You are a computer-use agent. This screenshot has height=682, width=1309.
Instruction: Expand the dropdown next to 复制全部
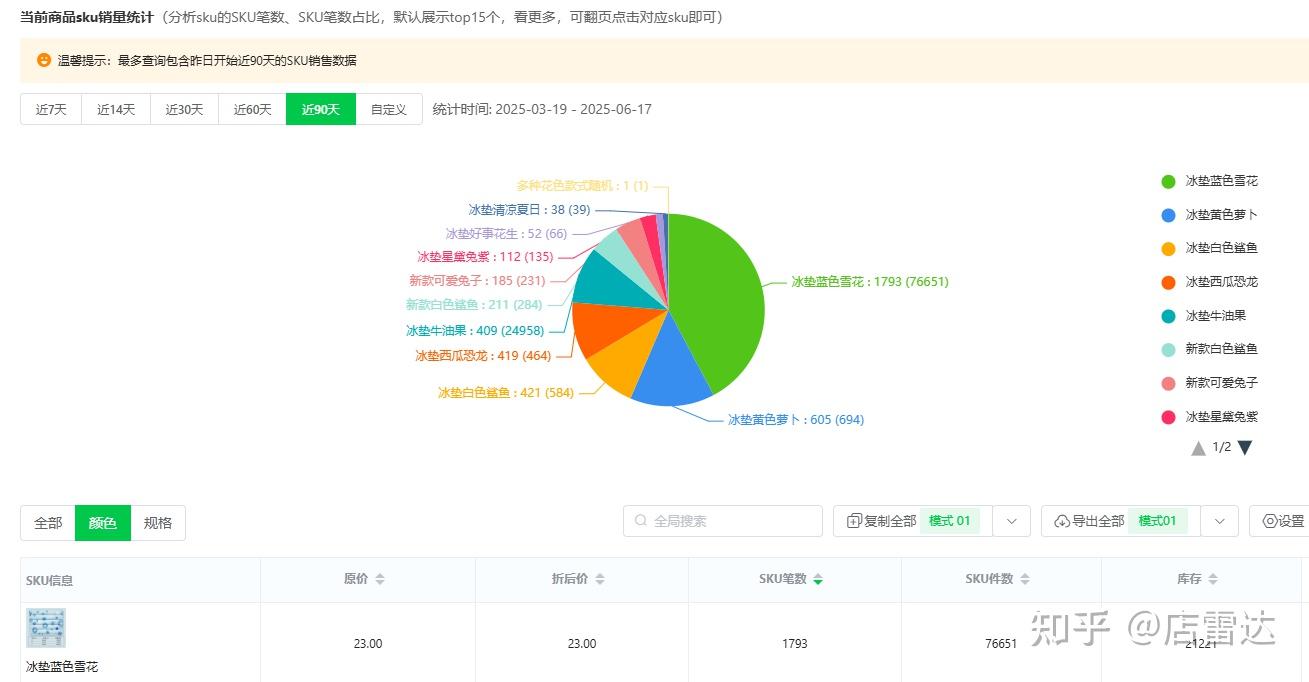point(1010,521)
